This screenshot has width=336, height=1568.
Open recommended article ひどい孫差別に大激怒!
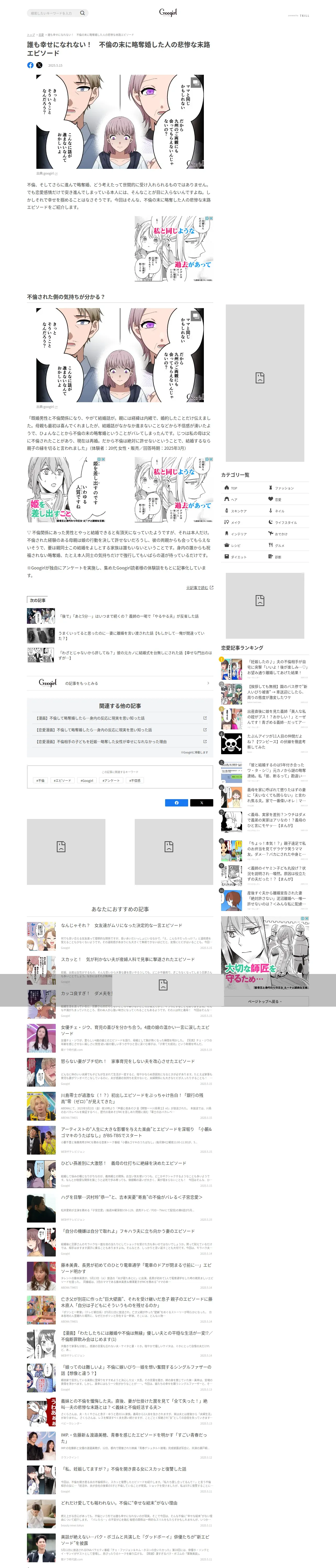point(120,1174)
